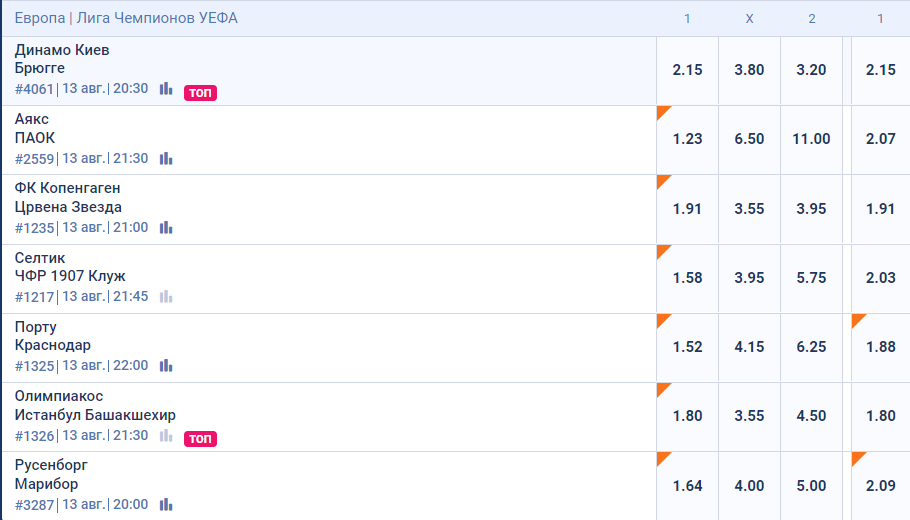
Task: Open statistics icon for Порту – Краснодар
Action: pyautogui.click(x=166, y=366)
